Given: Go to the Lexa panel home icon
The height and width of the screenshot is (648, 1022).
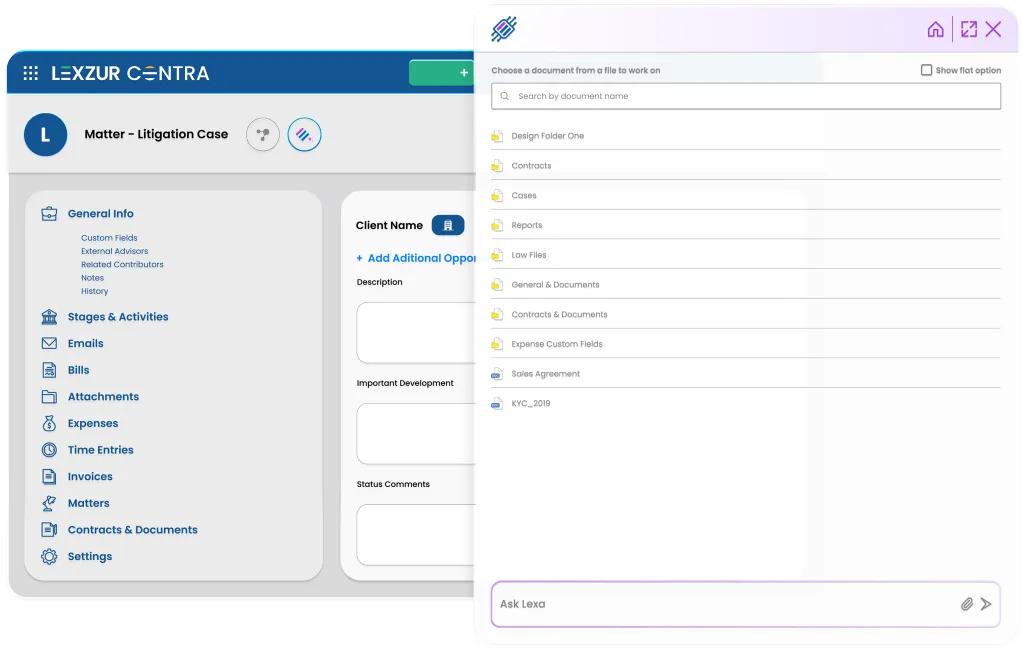Looking at the screenshot, I should 935,29.
